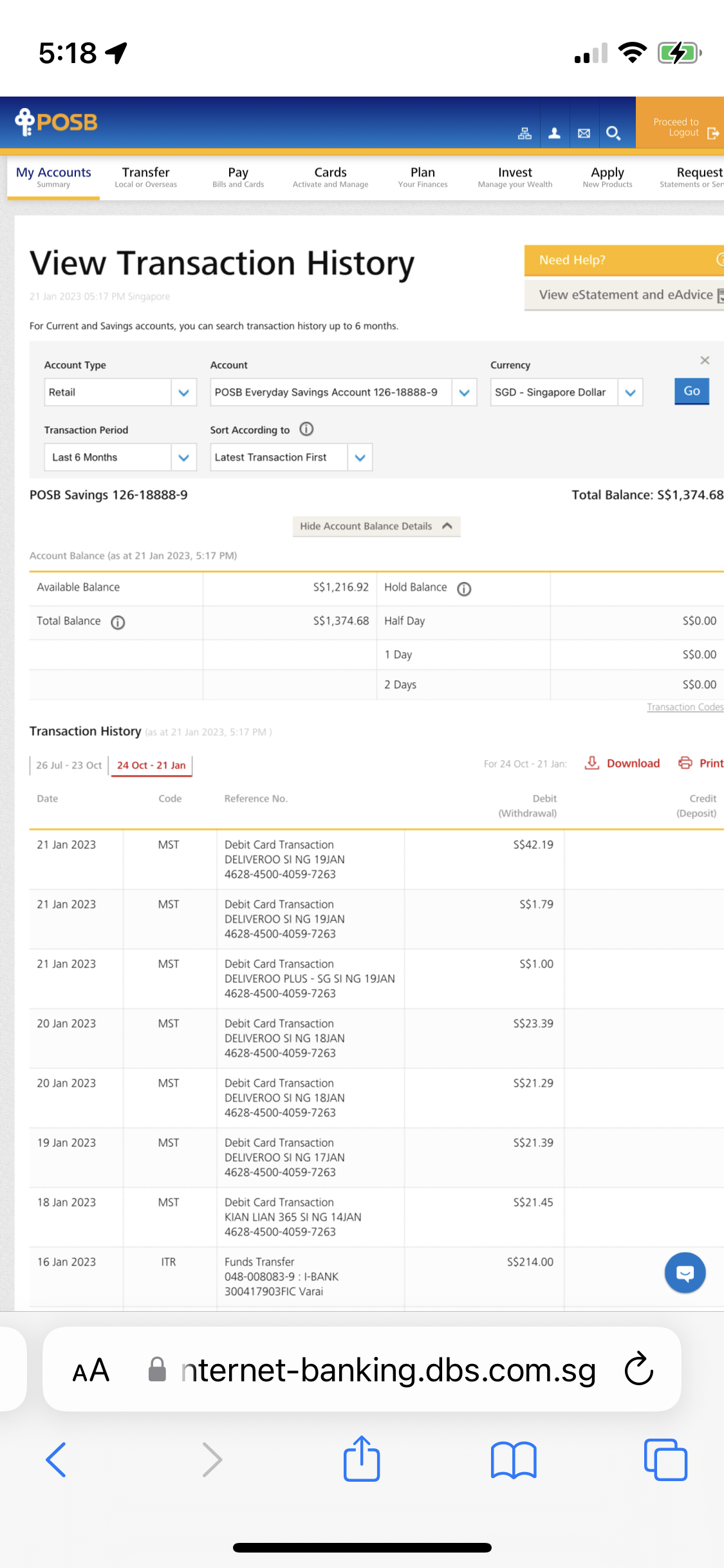Open Invest menu
Image resolution: width=724 pixels, height=1568 pixels.
515,177
